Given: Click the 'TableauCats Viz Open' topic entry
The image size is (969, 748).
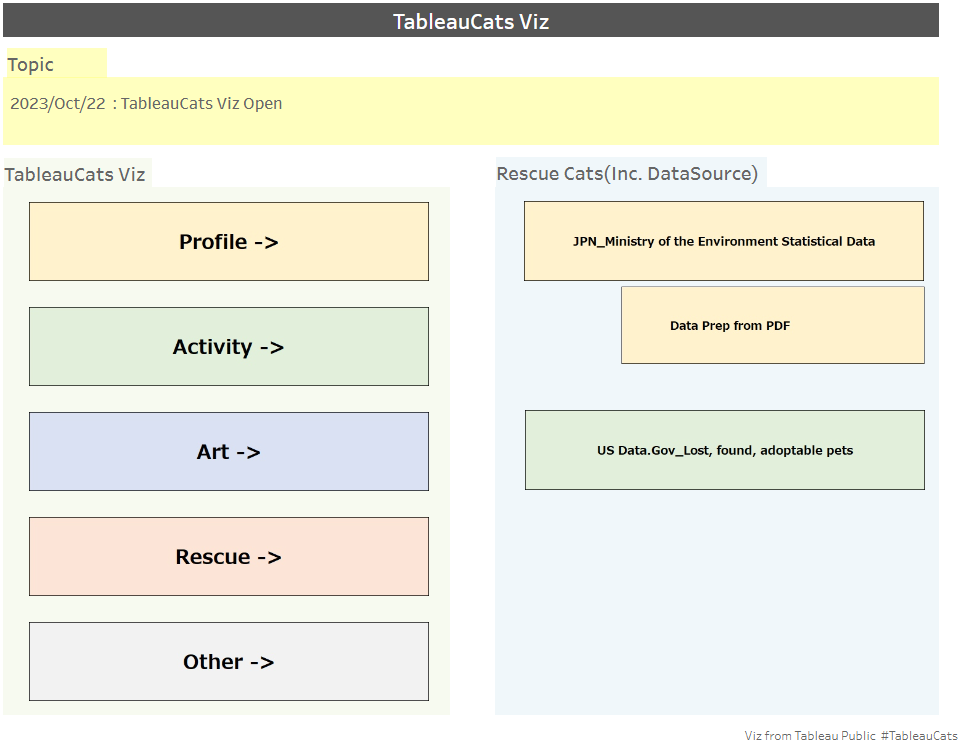Looking at the screenshot, I should pos(201,103).
